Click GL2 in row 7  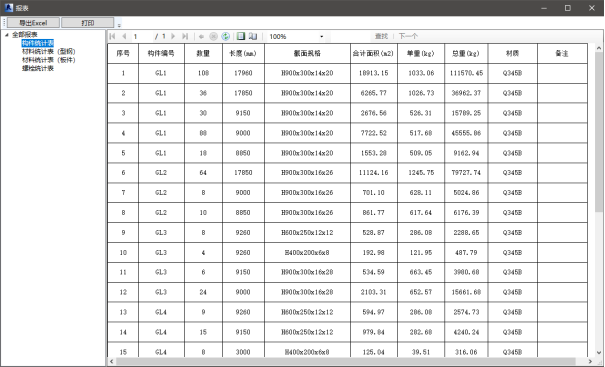161,193
